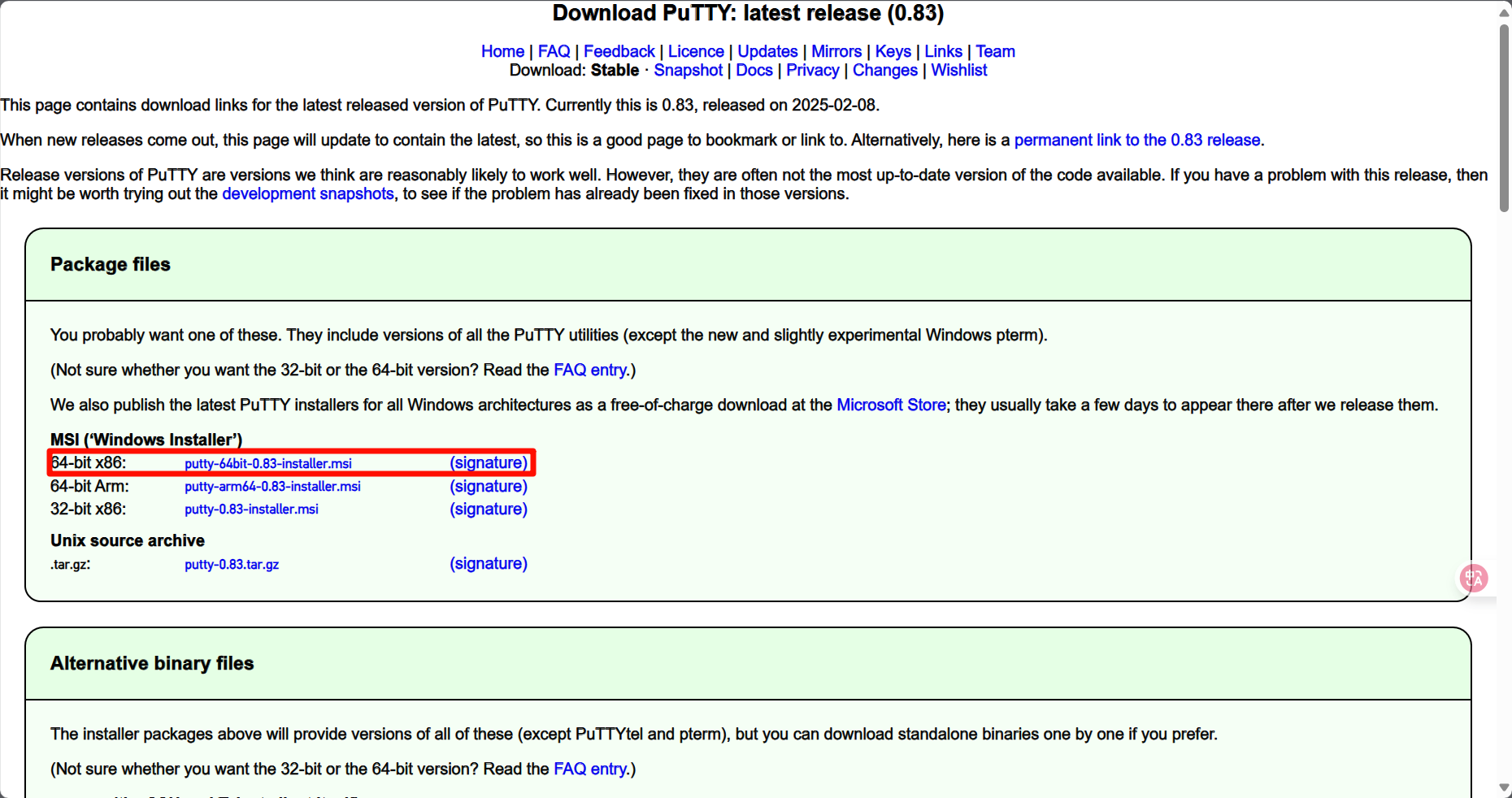Click the 'Unix source archive' label
Viewport: 1512px width, 798px height.
128,540
